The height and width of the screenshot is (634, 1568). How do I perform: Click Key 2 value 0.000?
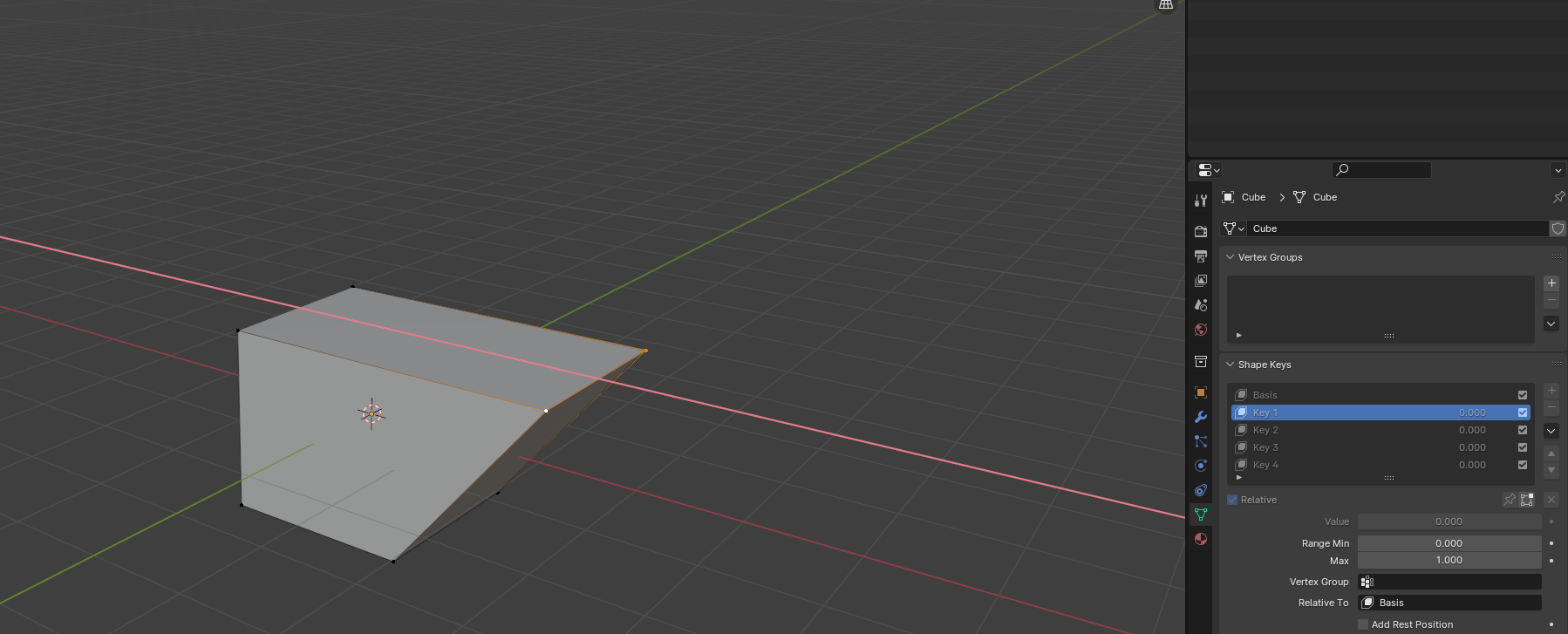pyautogui.click(x=1472, y=430)
